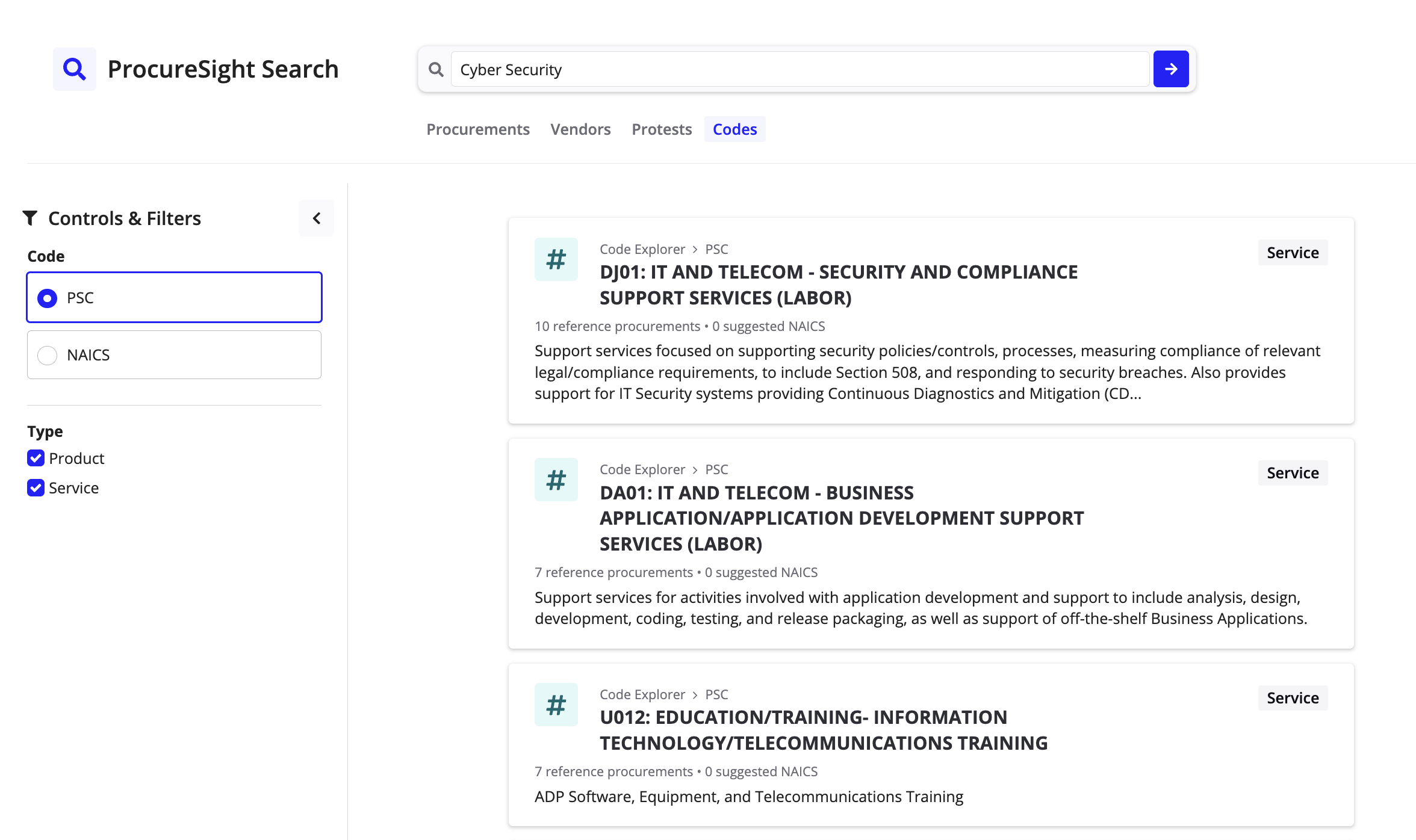Open the DA01 Business Application code title
This screenshot has width=1416, height=840.
click(842, 518)
